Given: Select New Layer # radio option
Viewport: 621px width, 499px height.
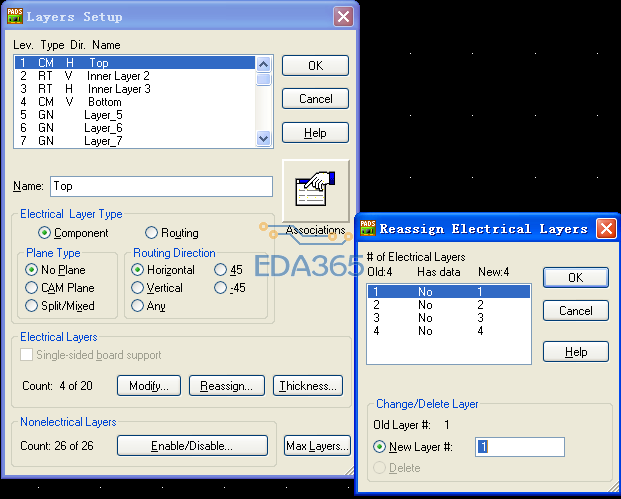Looking at the screenshot, I should point(379,447).
